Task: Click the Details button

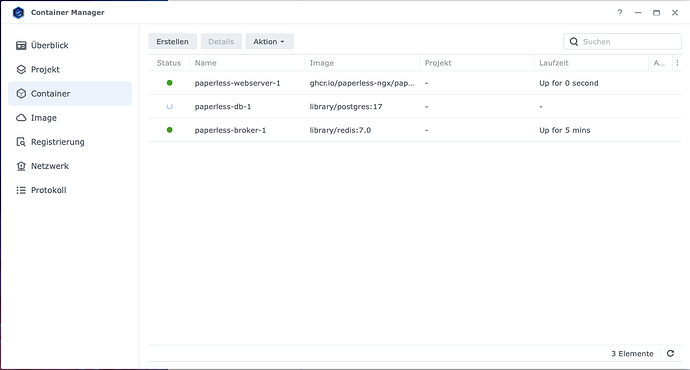Action: click(221, 42)
